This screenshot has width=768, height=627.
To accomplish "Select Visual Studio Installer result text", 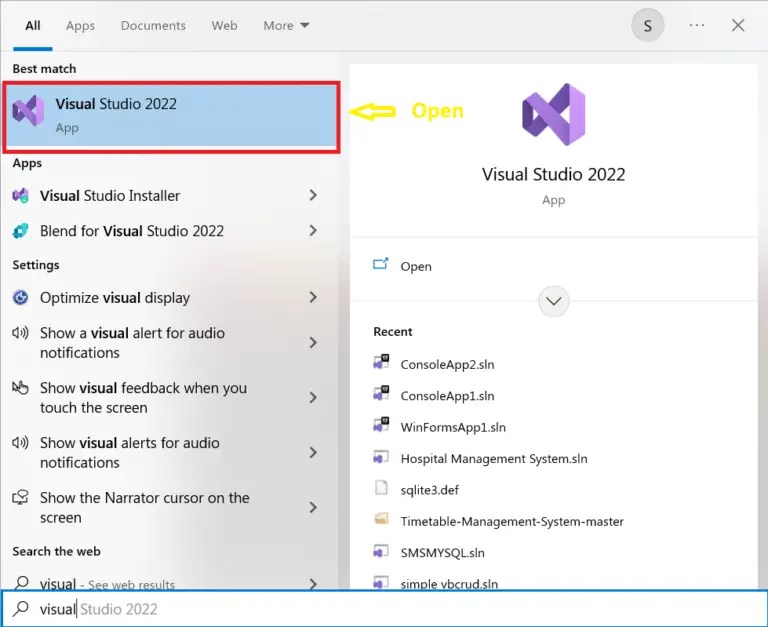I will (x=110, y=195).
